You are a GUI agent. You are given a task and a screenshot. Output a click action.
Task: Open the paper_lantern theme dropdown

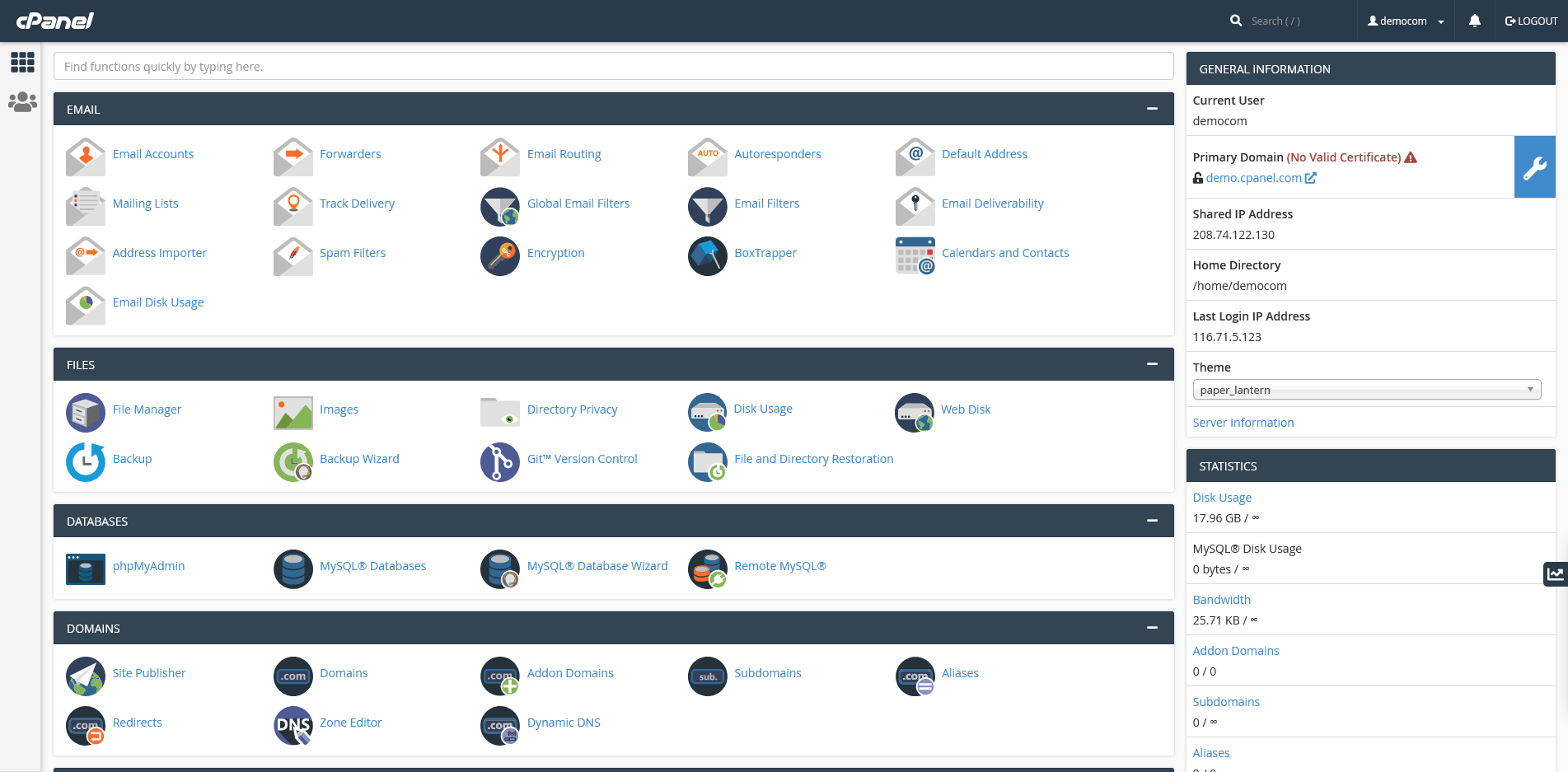coord(1367,390)
